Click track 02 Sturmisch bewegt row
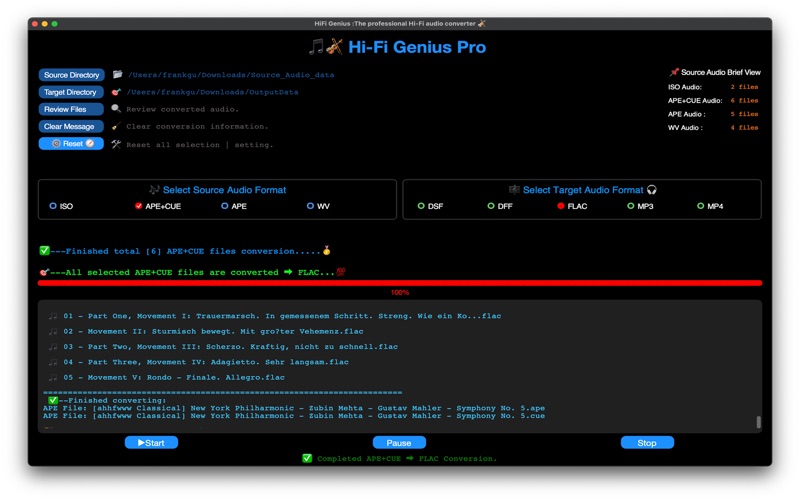The width and height of the screenshot is (800, 500). tap(213, 332)
